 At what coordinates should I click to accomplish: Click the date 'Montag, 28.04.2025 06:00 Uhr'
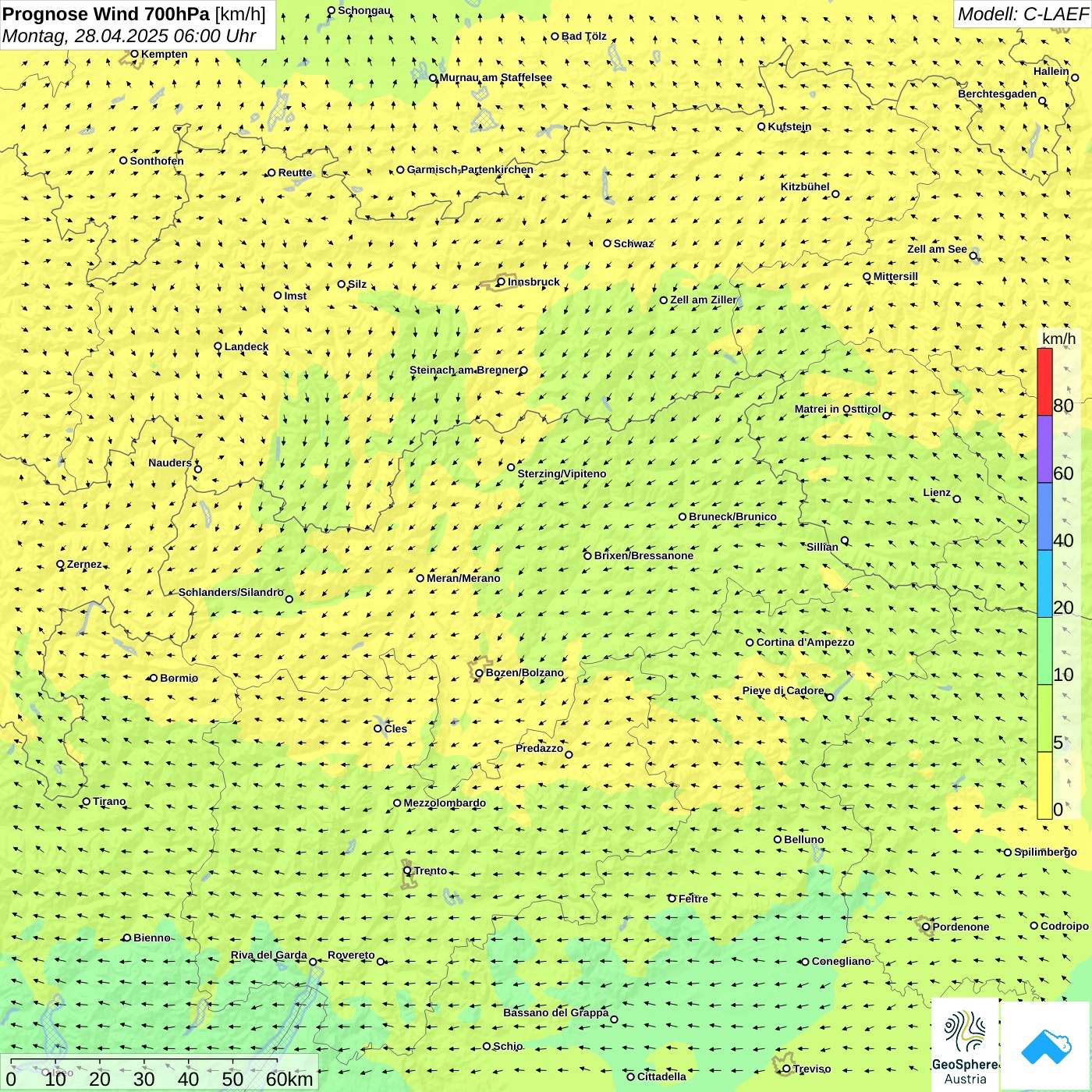tap(129, 36)
